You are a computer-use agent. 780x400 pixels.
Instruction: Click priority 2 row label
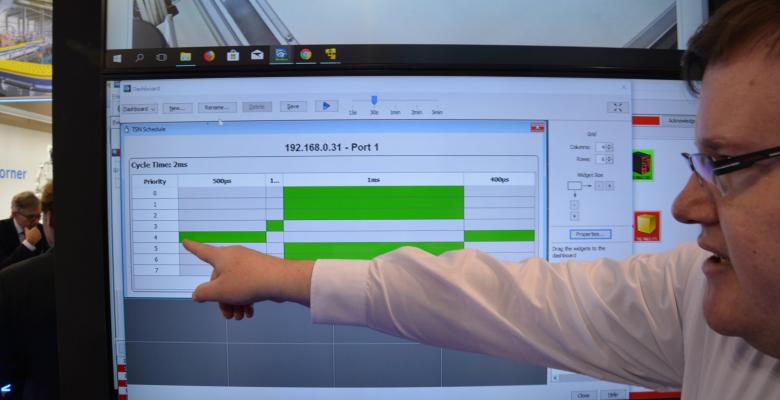tap(155, 215)
